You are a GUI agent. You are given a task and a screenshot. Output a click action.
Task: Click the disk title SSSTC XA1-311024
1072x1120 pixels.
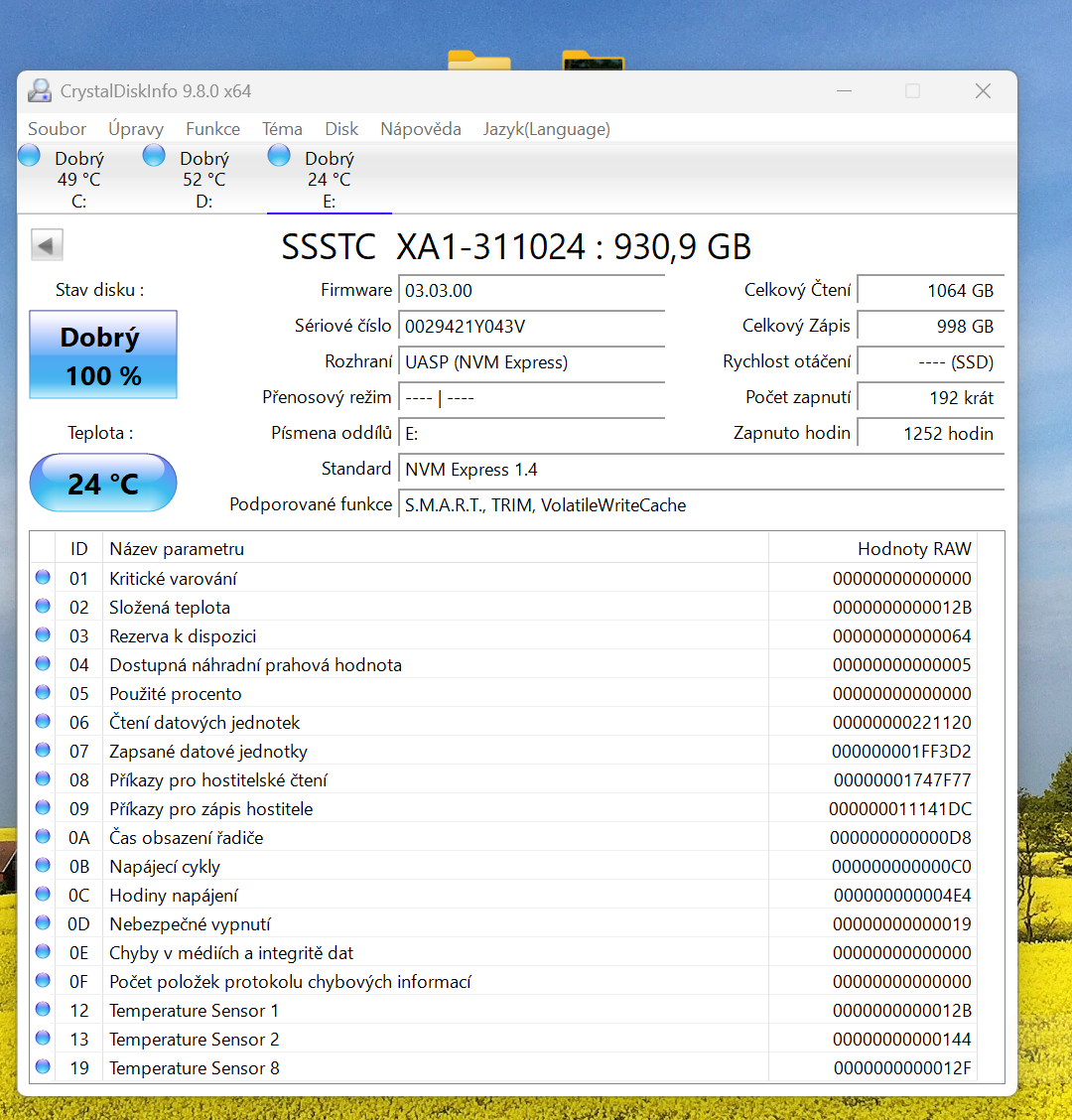coord(434,247)
